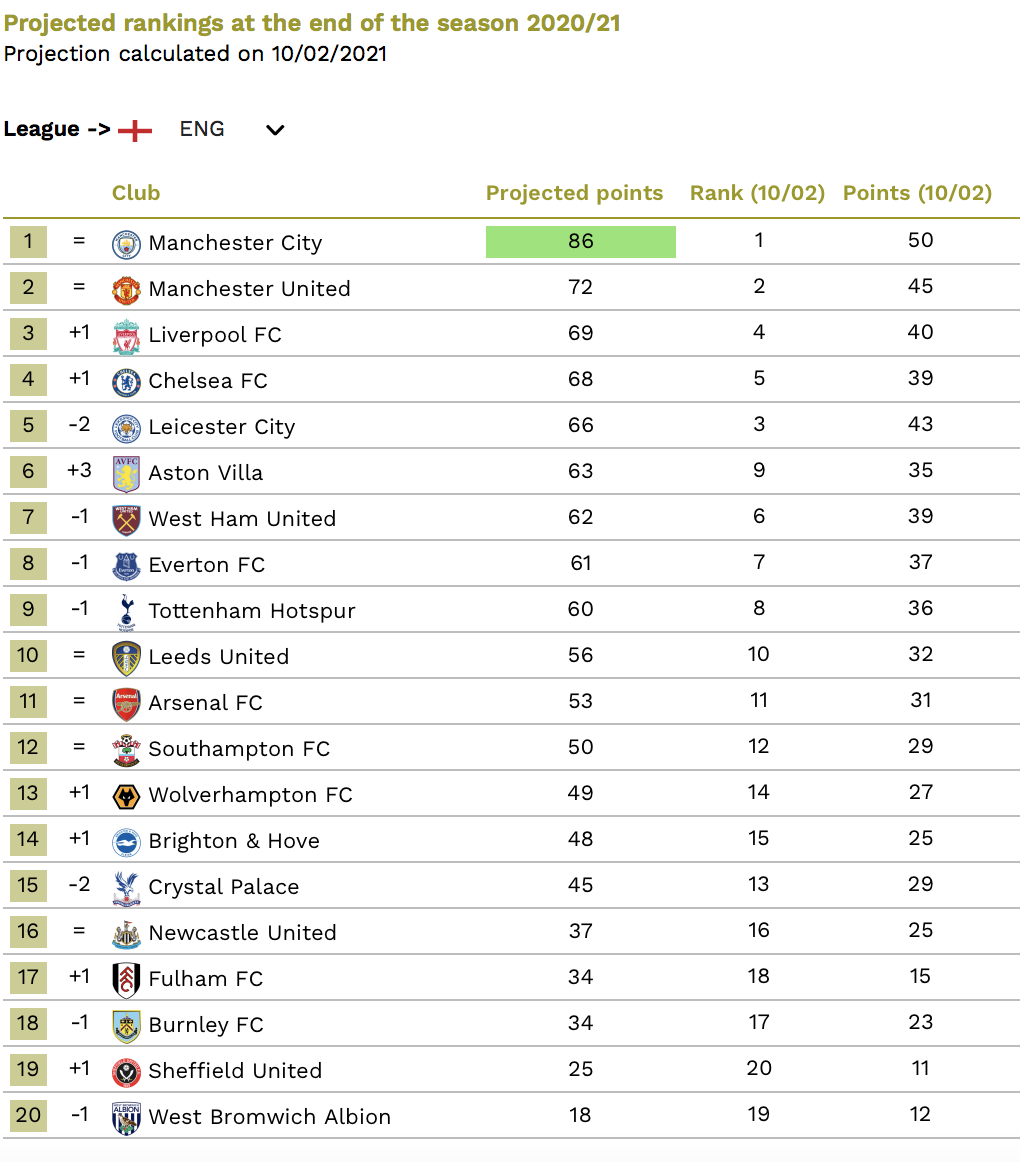Viewport: 1020px width, 1162px height.
Task: Click the Tottenham Hotspur cockerel crest
Action: tap(127, 611)
